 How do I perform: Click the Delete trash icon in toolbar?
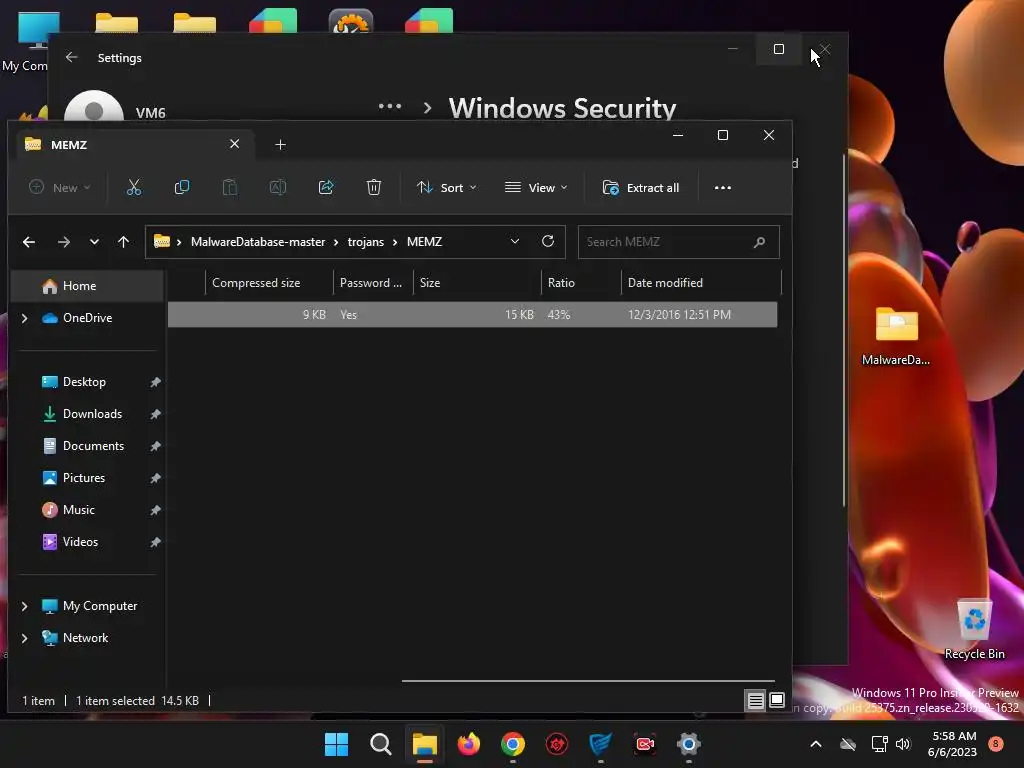(x=374, y=187)
